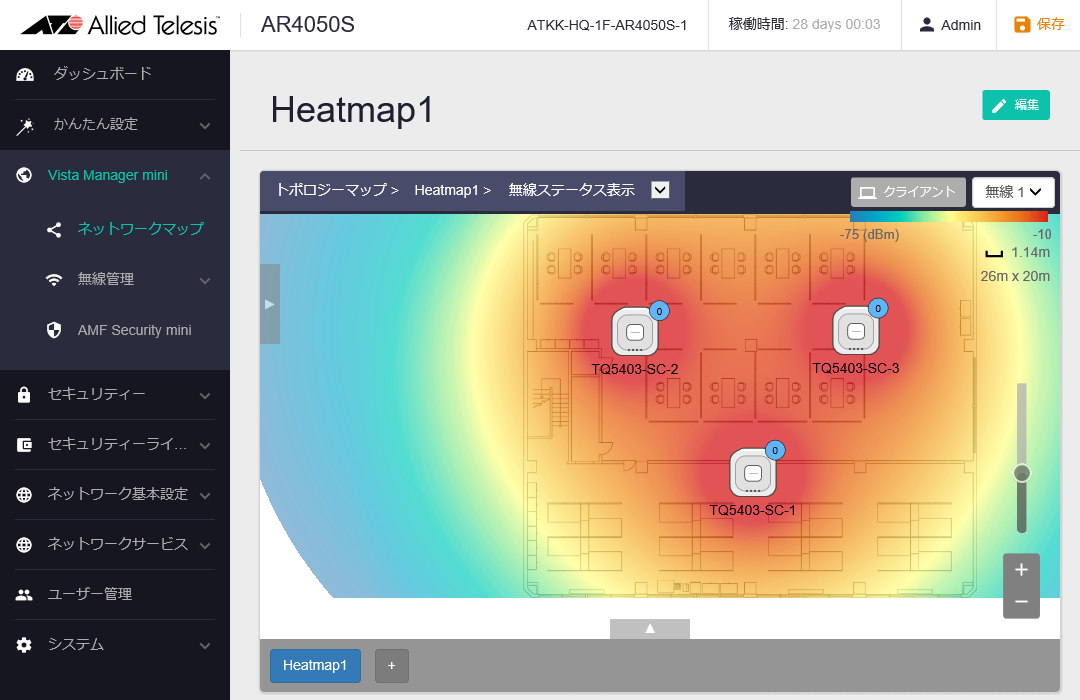Open AMF Security mini menu item
The image size is (1080, 700).
tap(134, 330)
